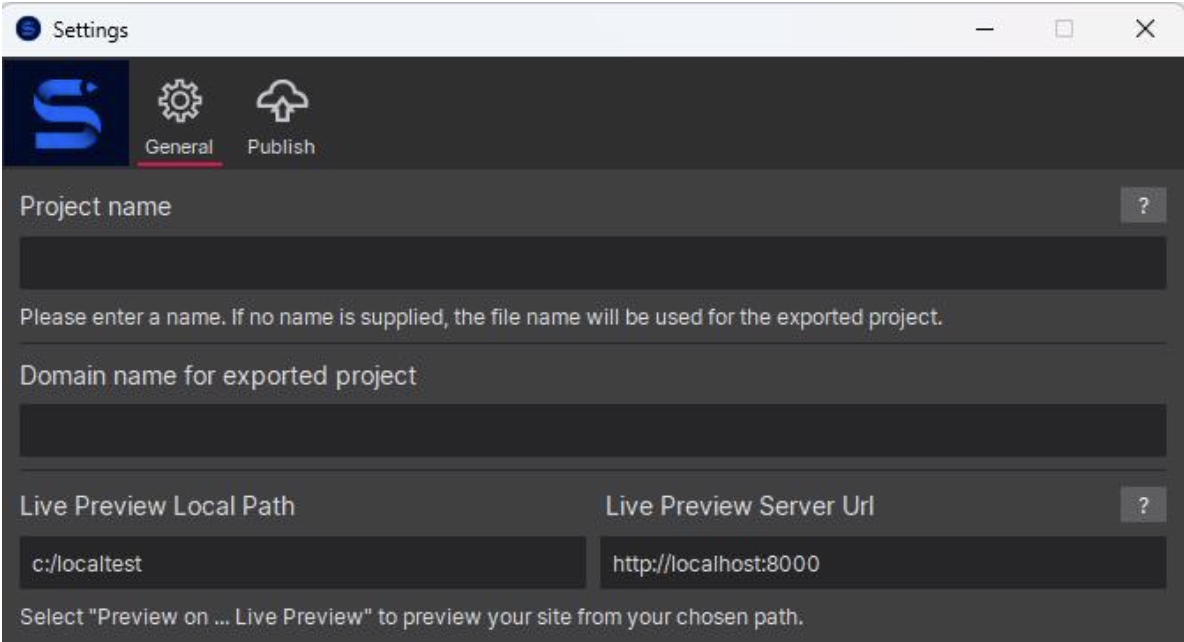
Task: Open help for Live Preview Server Url
Action: pos(1143,506)
